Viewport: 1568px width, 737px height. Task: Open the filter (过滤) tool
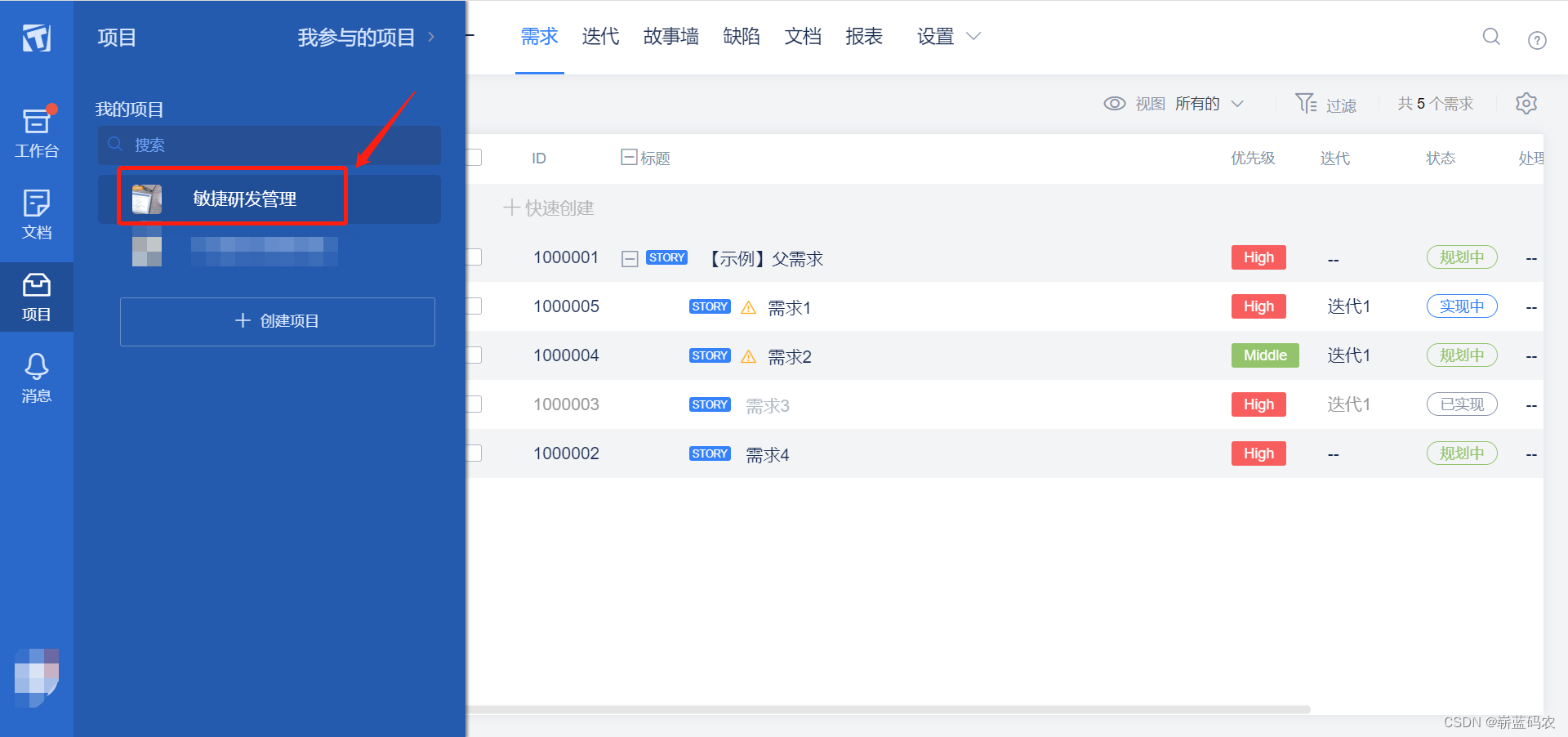click(1326, 104)
